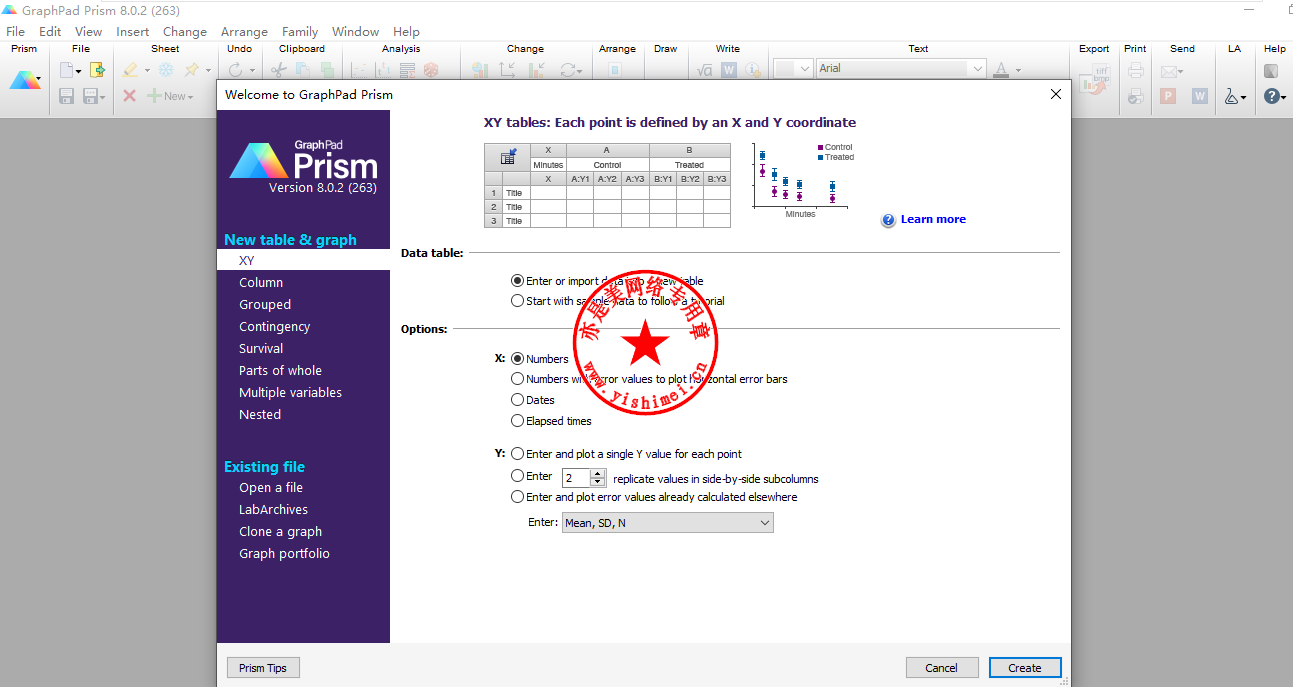Click the font color A swatch

(x=1002, y=70)
